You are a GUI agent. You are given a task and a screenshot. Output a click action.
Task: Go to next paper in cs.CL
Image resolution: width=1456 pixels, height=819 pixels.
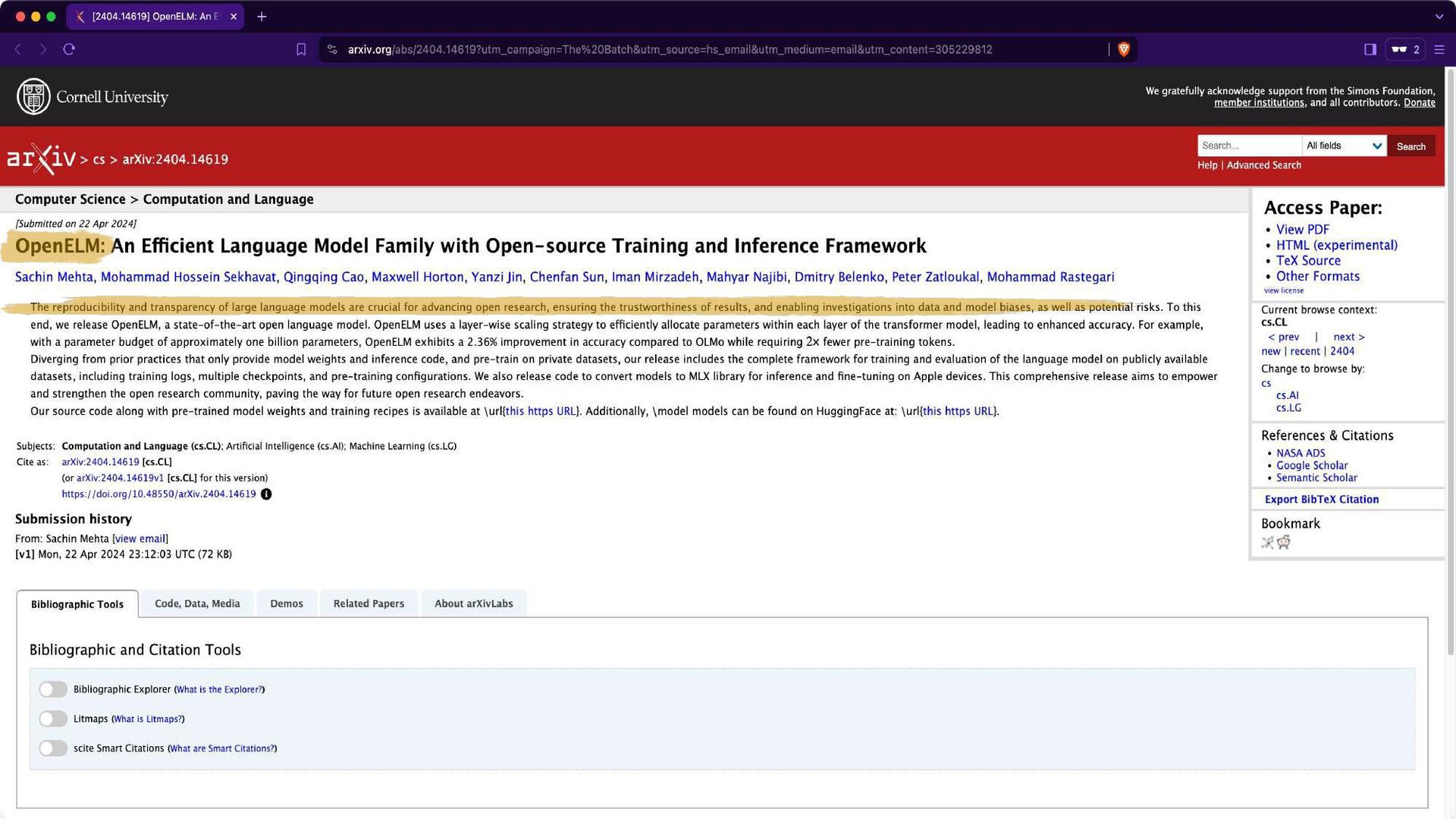1348,337
